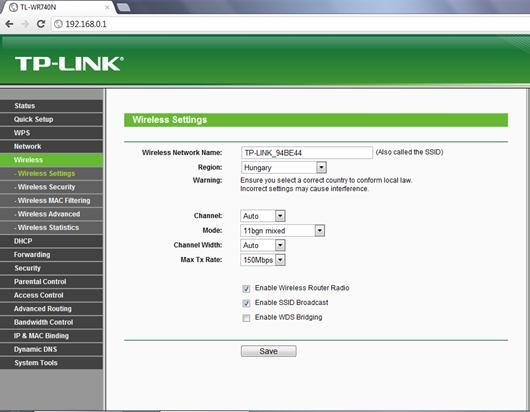Click the Wireless Network Name field
Image resolution: width=530 pixels, height=412 pixels.
(307, 153)
